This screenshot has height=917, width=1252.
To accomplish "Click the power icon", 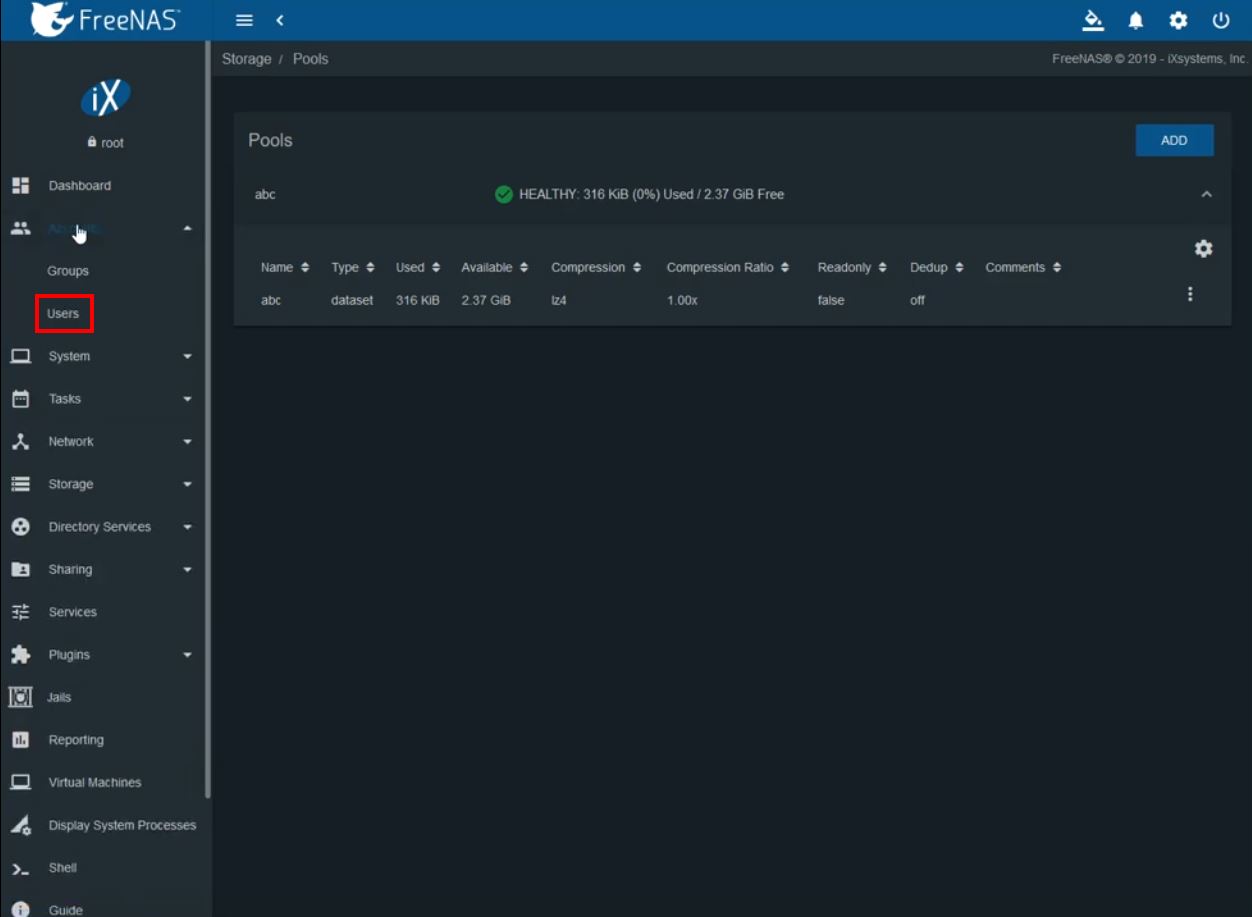I will 1220,20.
